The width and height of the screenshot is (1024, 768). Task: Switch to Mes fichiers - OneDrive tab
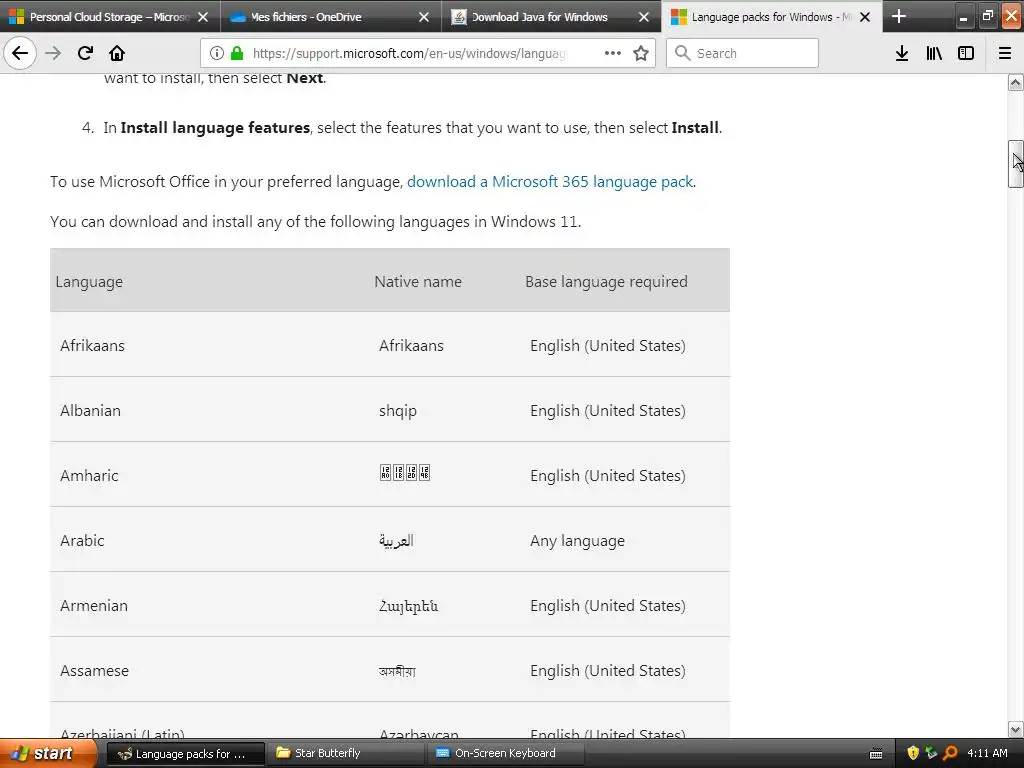pyautogui.click(x=330, y=17)
